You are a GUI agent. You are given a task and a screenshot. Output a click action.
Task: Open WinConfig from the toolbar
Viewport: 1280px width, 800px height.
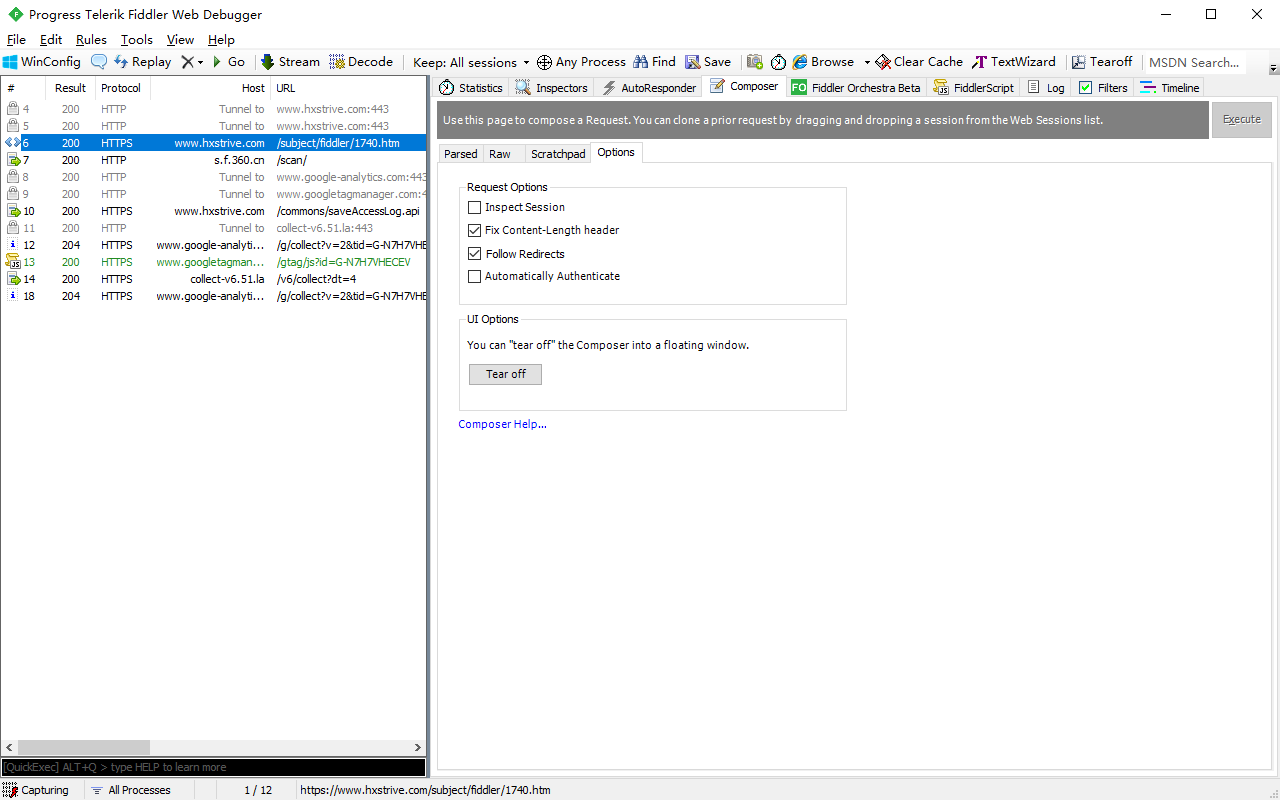coord(42,62)
